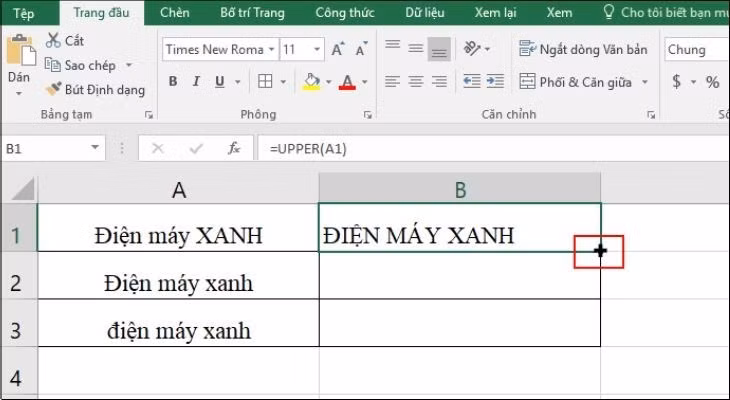Click the text orientation icon

[x=472, y=48]
